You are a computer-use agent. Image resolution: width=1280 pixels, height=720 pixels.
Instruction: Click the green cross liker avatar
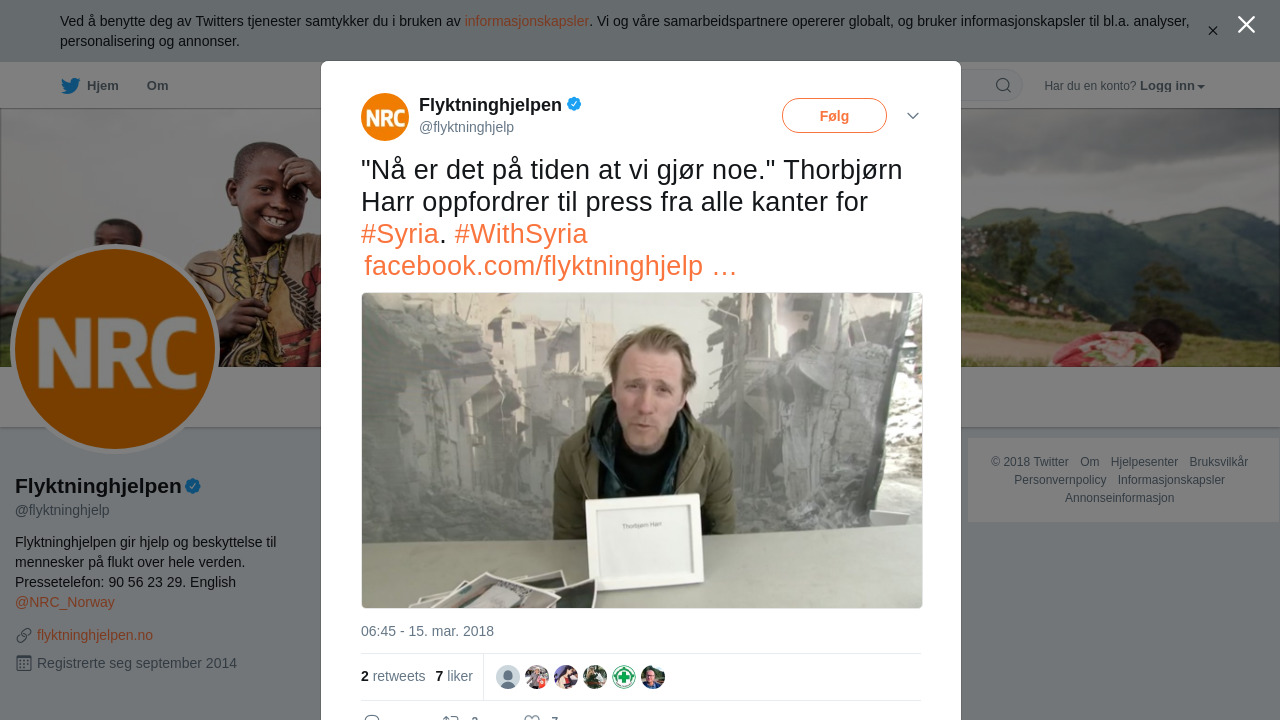(624, 677)
